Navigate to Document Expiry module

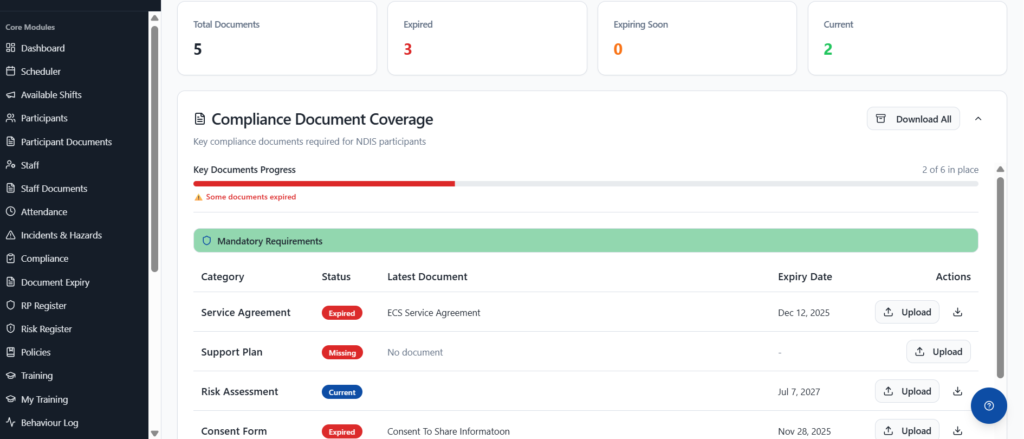(x=55, y=282)
